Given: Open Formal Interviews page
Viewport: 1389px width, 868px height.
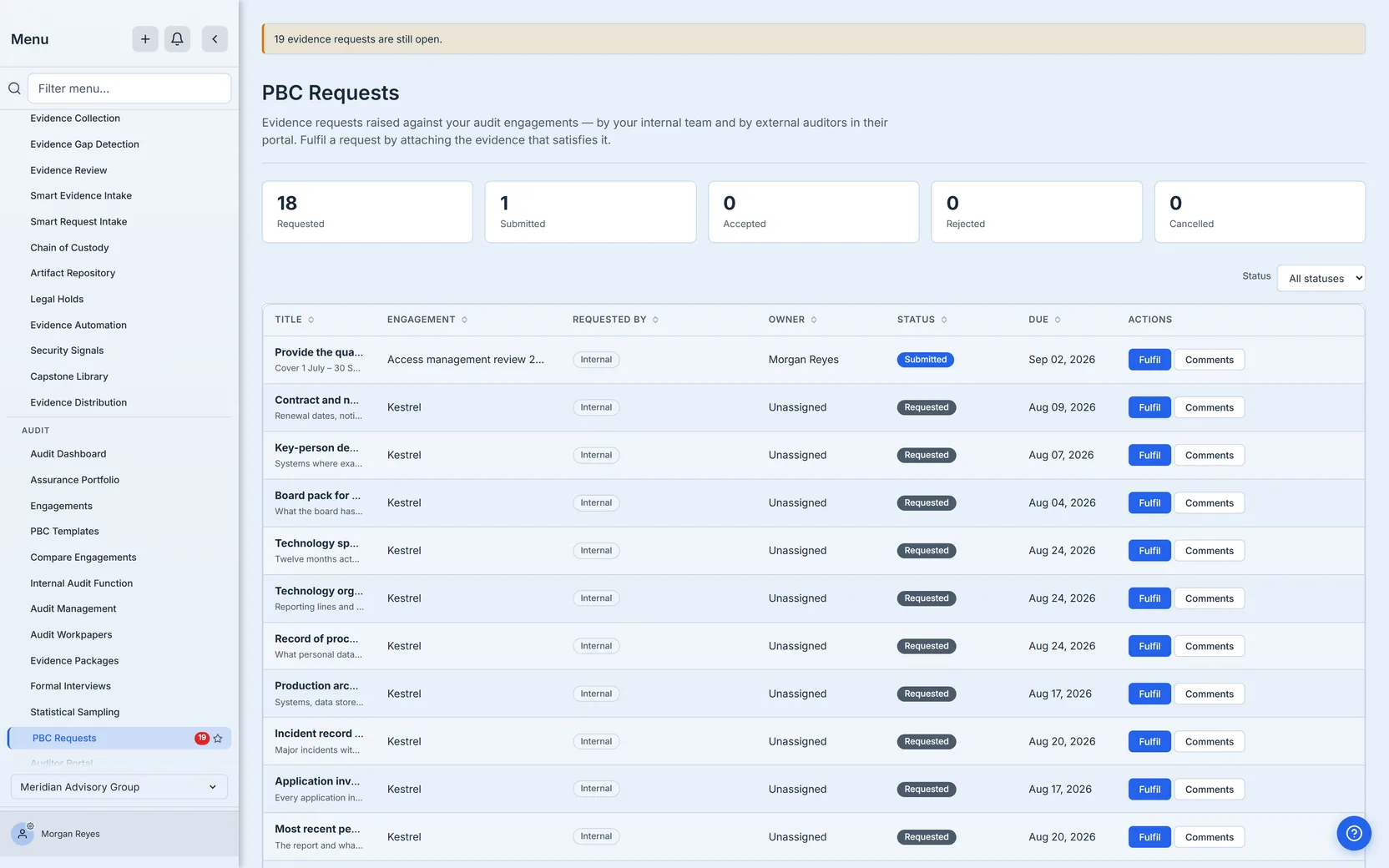Looking at the screenshot, I should click(x=70, y=686).
